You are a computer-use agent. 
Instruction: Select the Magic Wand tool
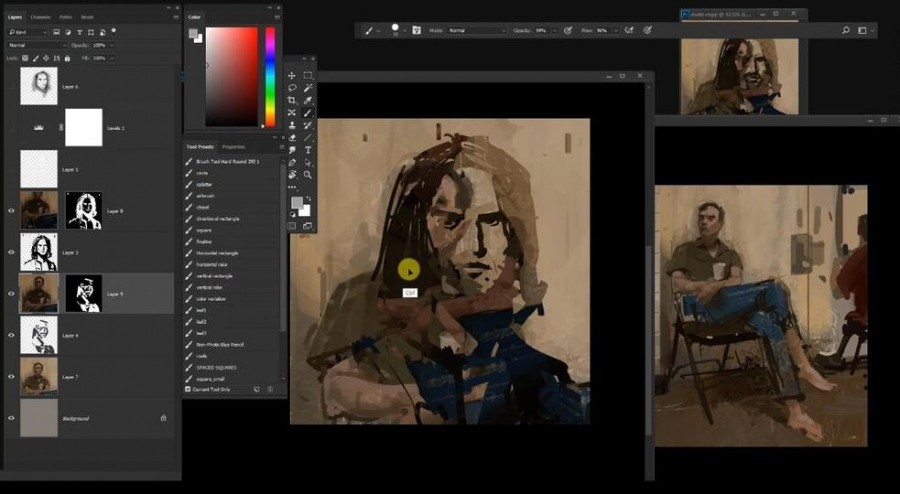point(308,88)
